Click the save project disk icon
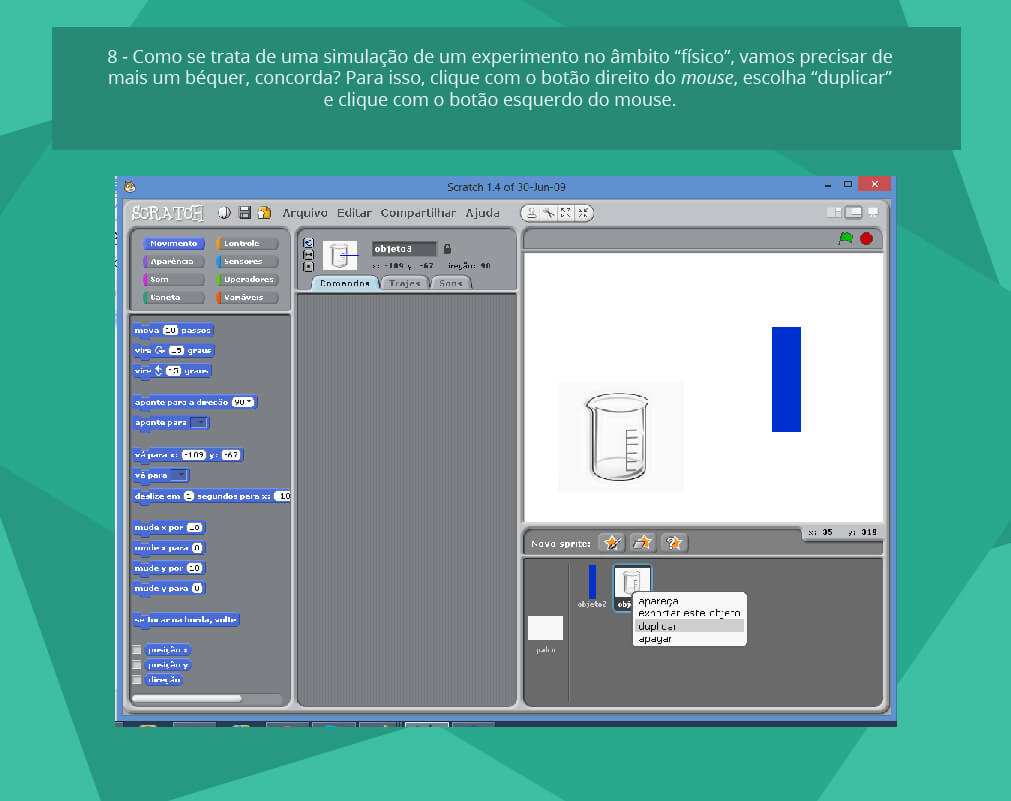Screen dimensions: 1011x801 [x=244, y=213]
